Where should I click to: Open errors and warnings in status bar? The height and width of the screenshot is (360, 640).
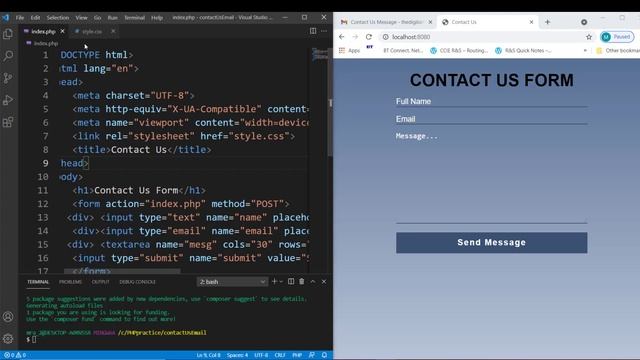(15, 355)
